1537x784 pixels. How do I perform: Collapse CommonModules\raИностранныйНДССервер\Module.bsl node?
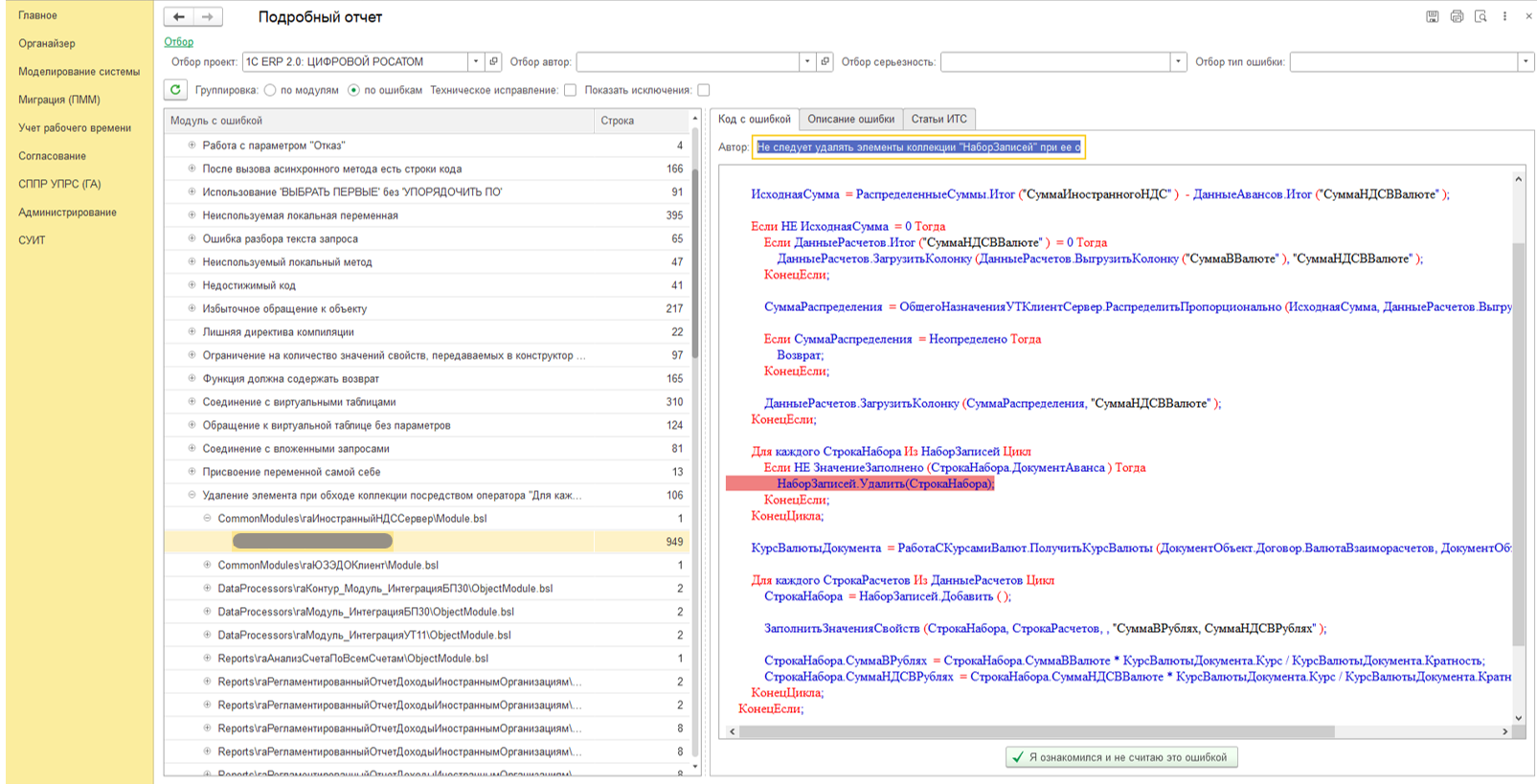207,518
